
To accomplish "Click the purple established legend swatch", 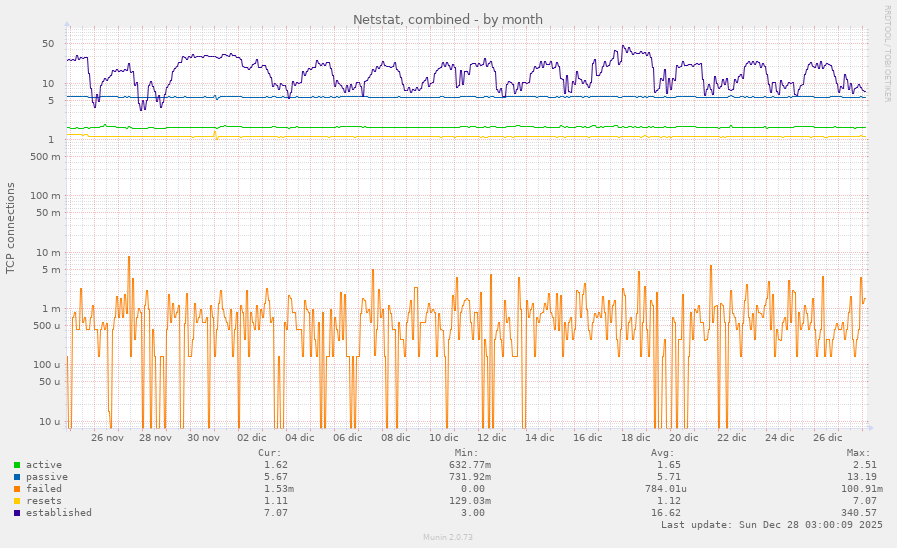I will 17,513.
